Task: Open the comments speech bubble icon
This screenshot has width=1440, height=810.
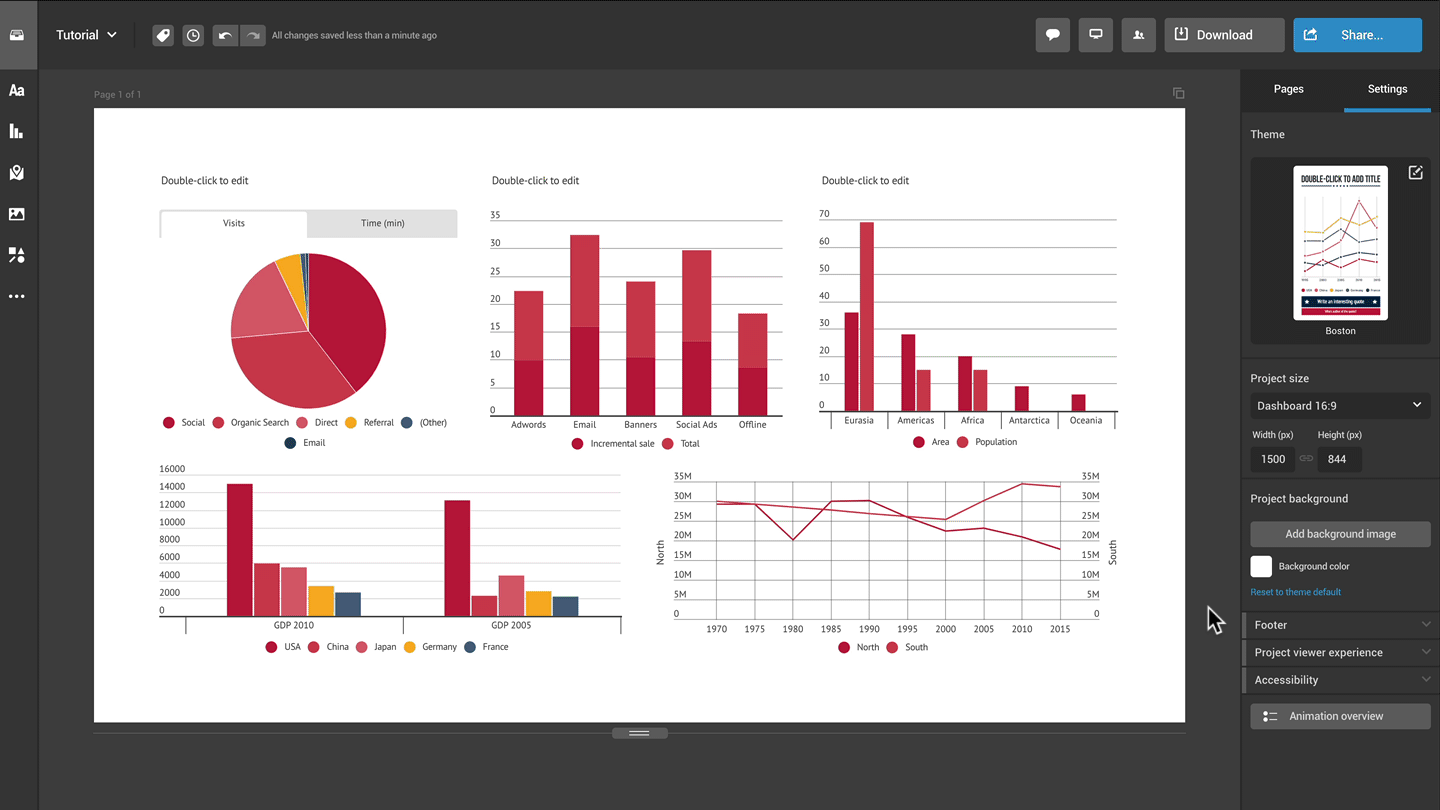Action: 1053,35
